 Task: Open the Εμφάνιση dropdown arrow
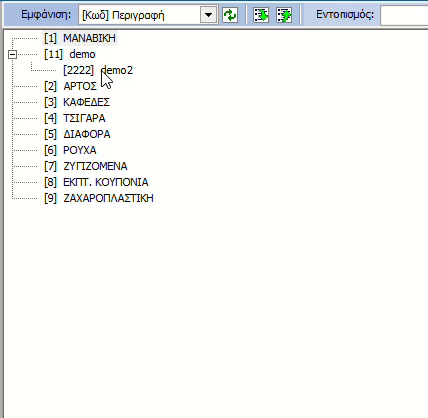click(x=209, y=15)
